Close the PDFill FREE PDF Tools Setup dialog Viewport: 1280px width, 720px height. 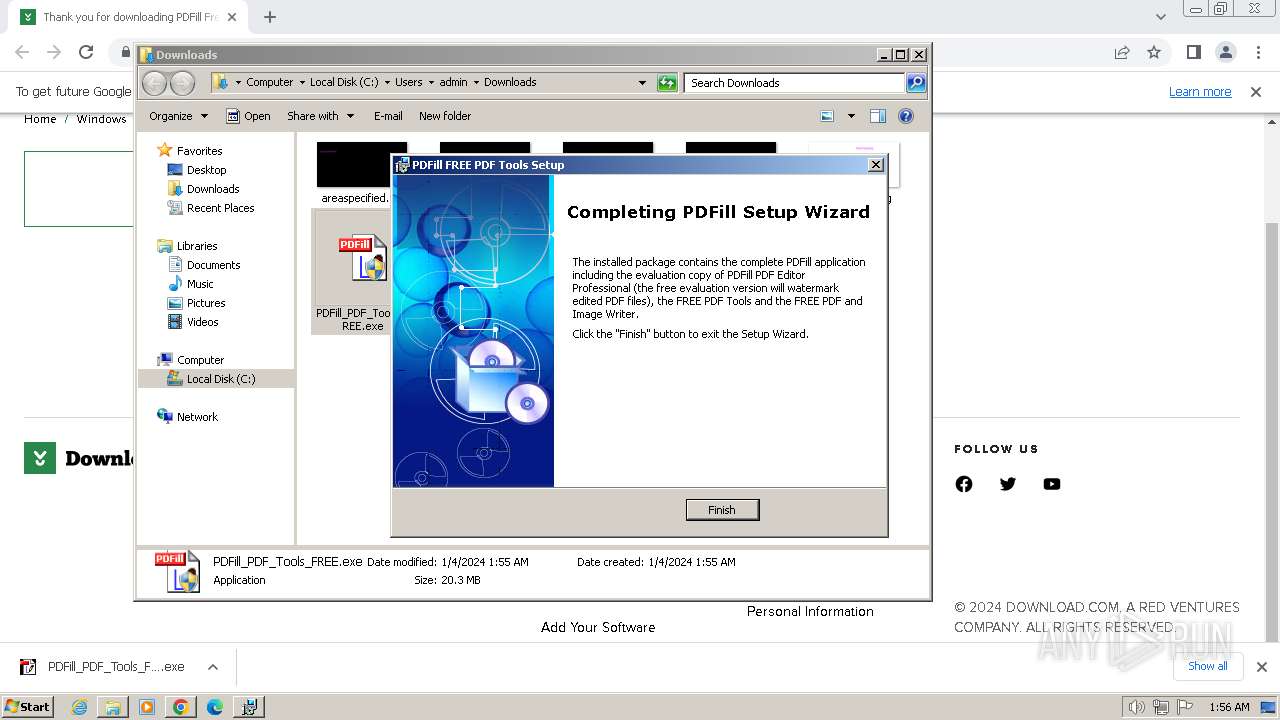pos(876,165)
